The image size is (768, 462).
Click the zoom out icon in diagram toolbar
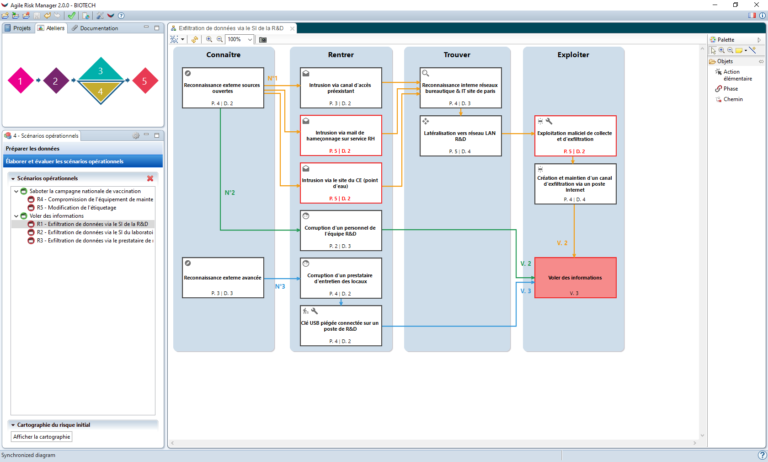(x=219, y=39)
